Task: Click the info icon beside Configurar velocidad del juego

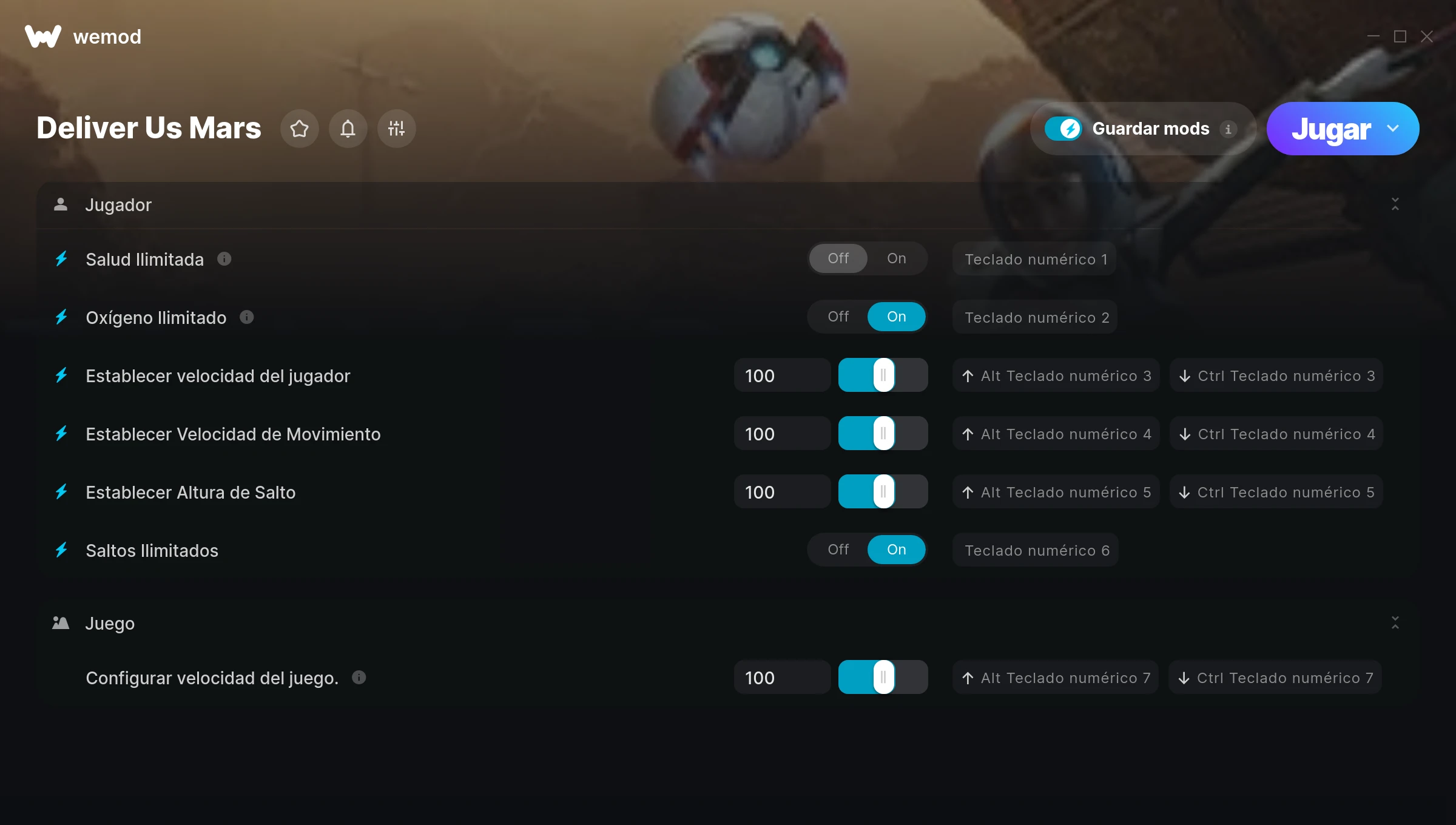Action: [359, 678]
